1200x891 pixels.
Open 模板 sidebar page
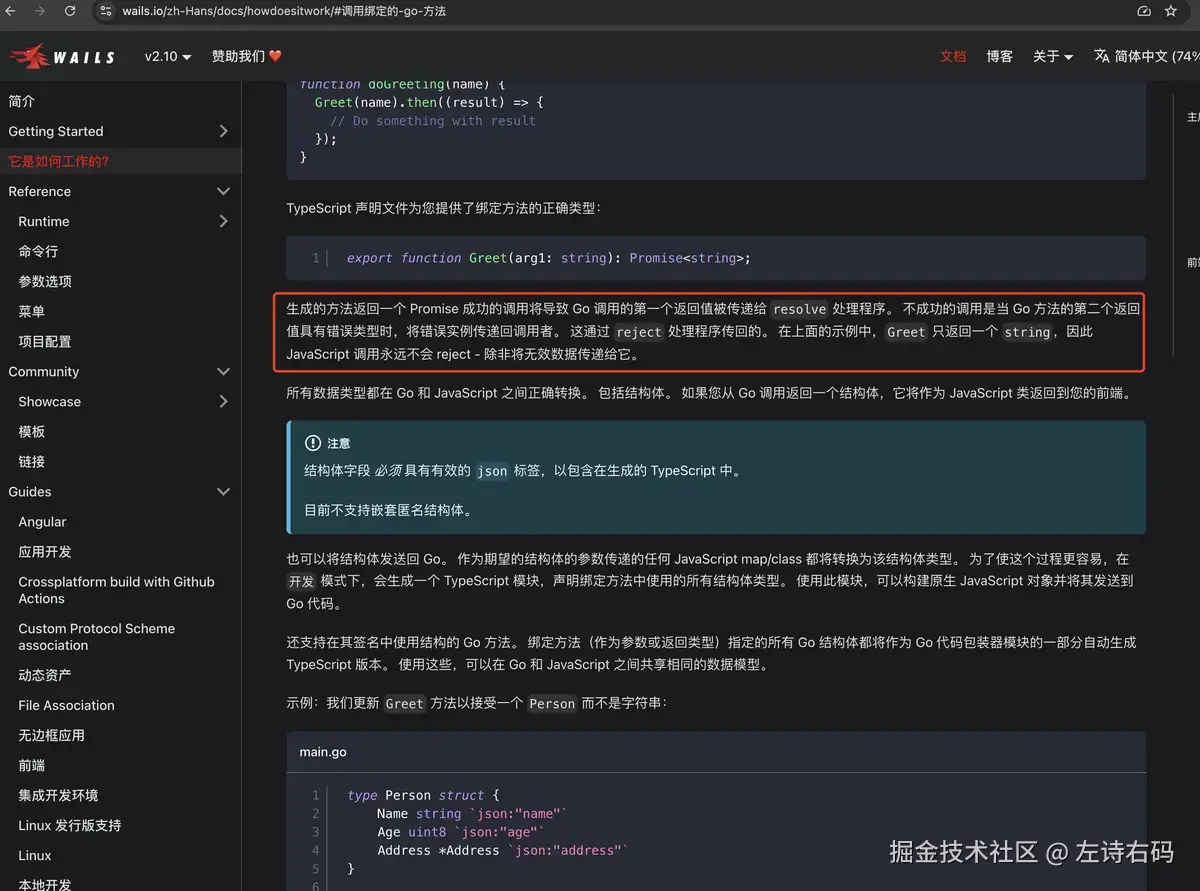point(32,431)
